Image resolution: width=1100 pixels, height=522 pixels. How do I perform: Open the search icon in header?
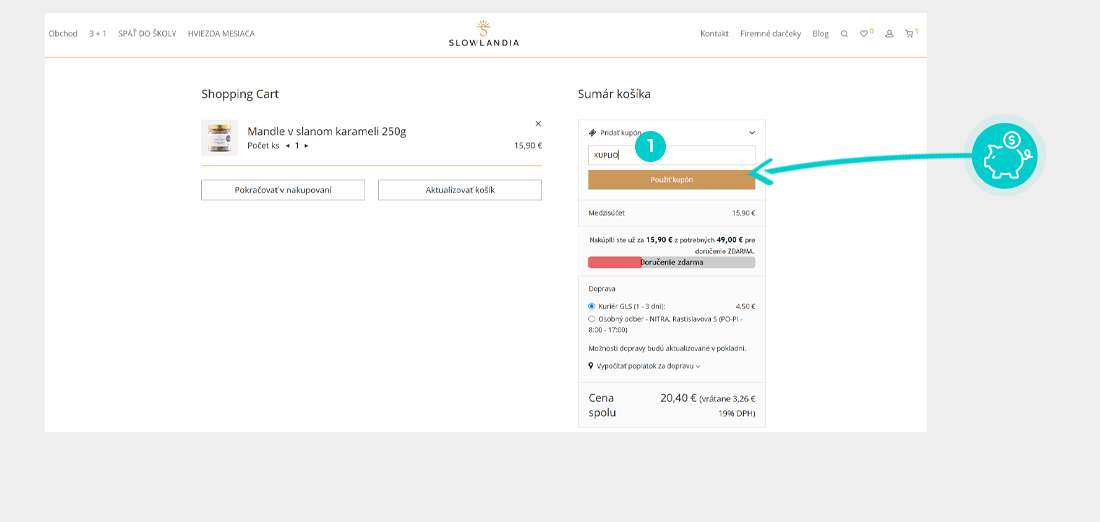(844, 34)
